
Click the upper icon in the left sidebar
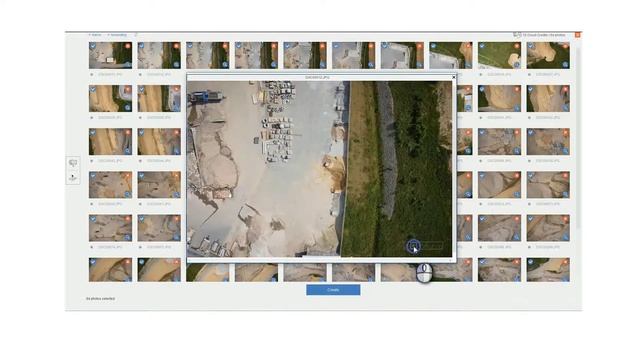click(73, 163)
